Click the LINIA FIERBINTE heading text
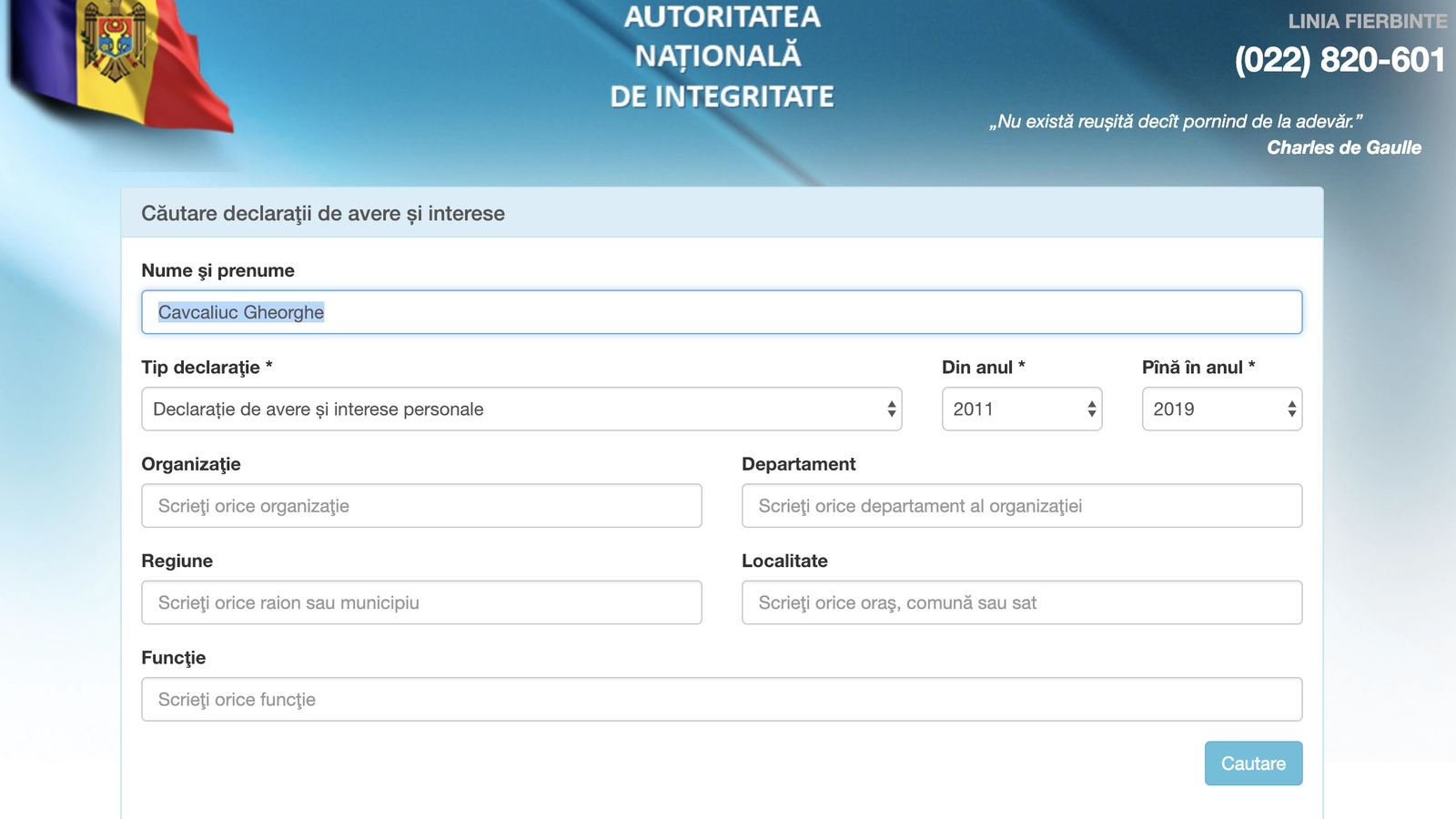1456x819 pixels. click(x=1367, y=21)
